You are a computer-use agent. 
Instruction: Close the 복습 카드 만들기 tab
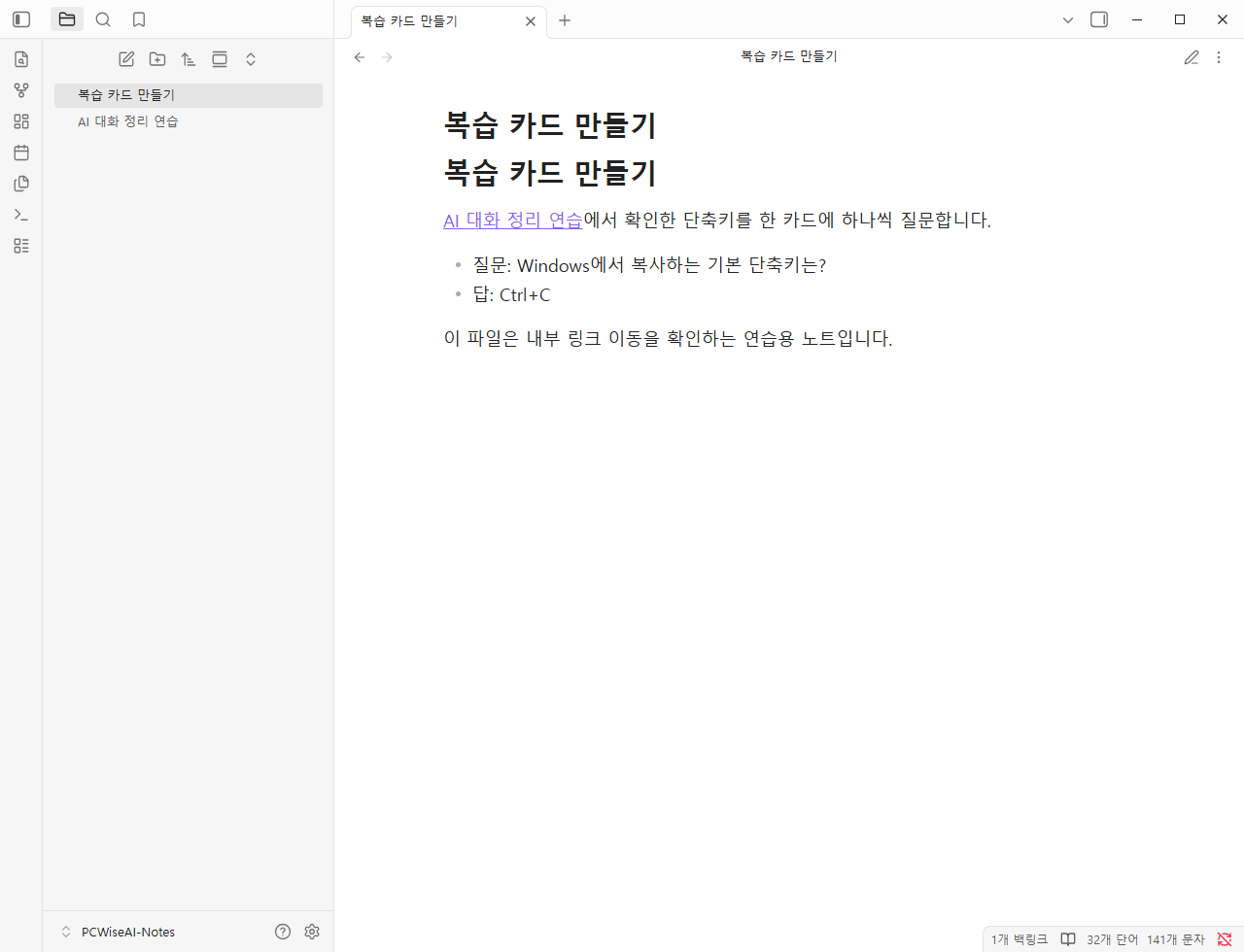point(531,21)
